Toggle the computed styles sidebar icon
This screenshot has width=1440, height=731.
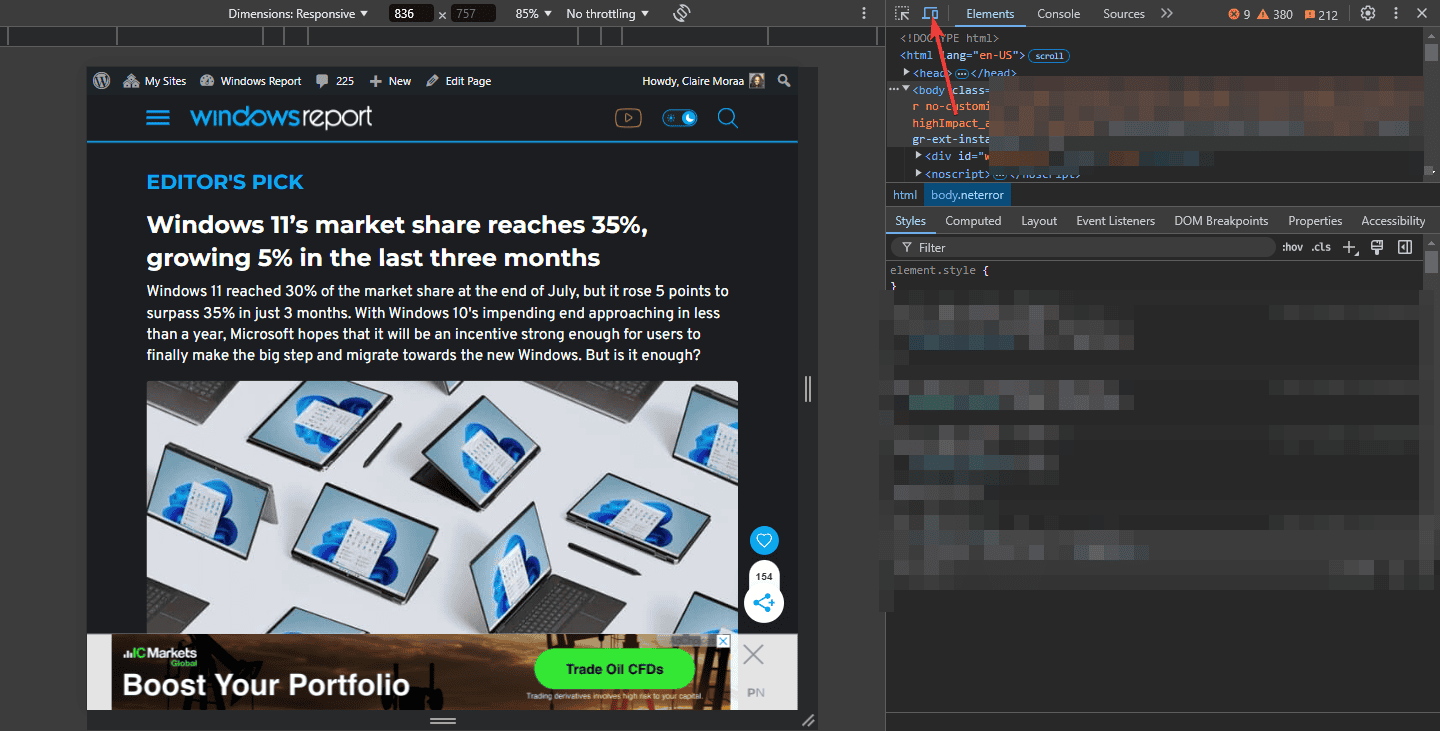1404,247
